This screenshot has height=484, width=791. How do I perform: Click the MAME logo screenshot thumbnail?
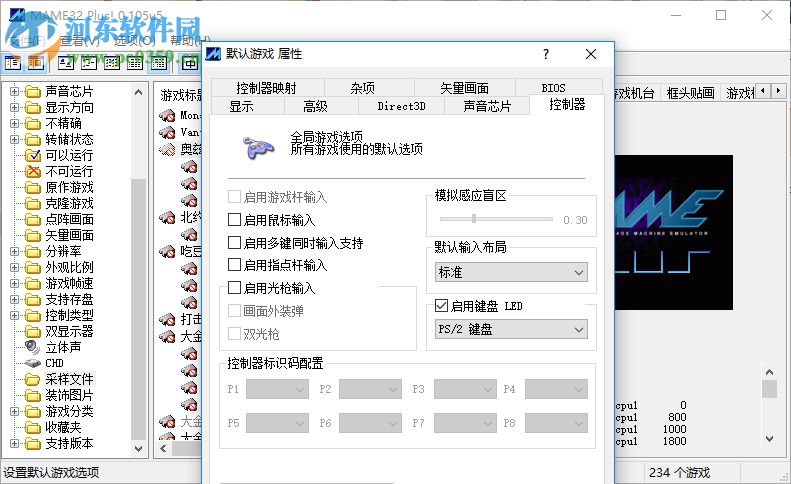tap(674, 232)
